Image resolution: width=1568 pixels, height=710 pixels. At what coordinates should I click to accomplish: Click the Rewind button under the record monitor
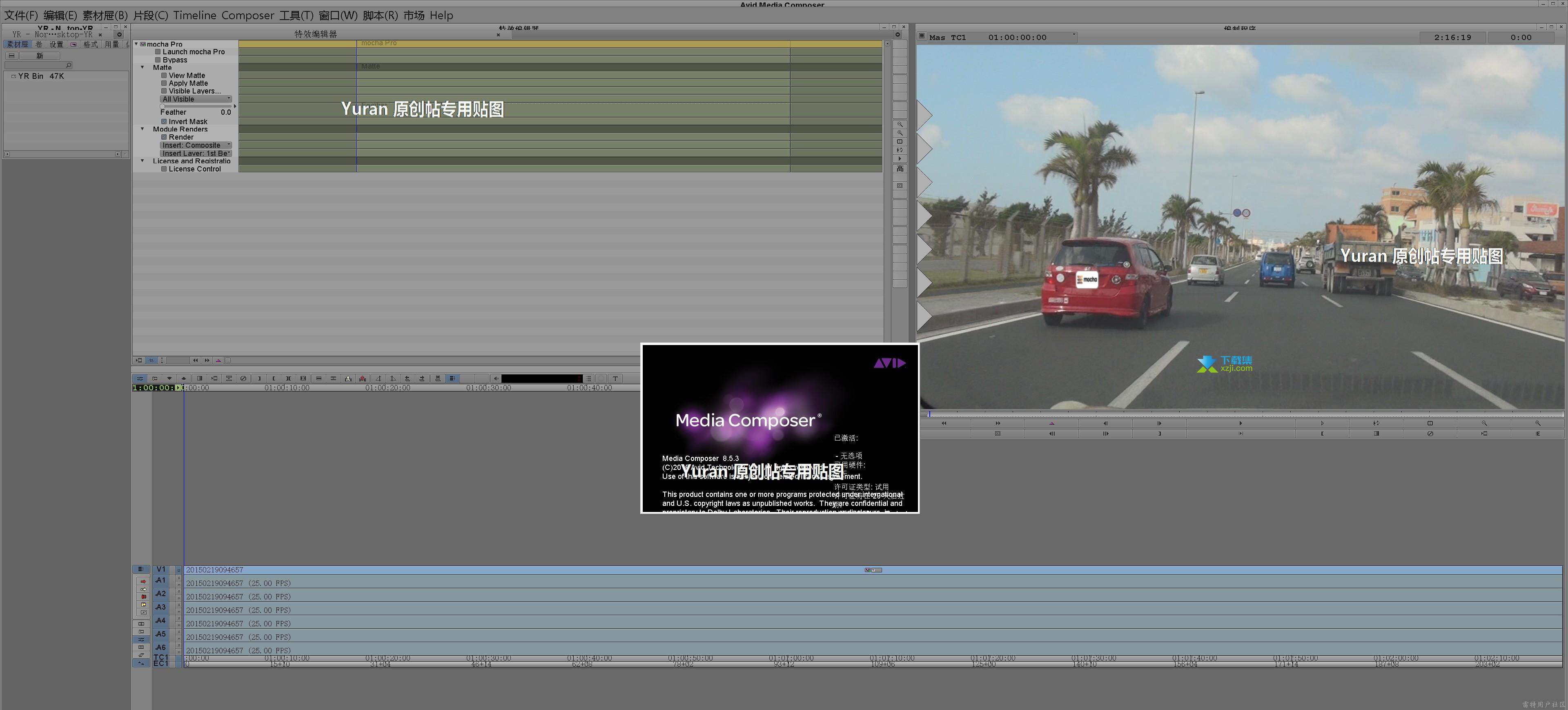[944, 423]
